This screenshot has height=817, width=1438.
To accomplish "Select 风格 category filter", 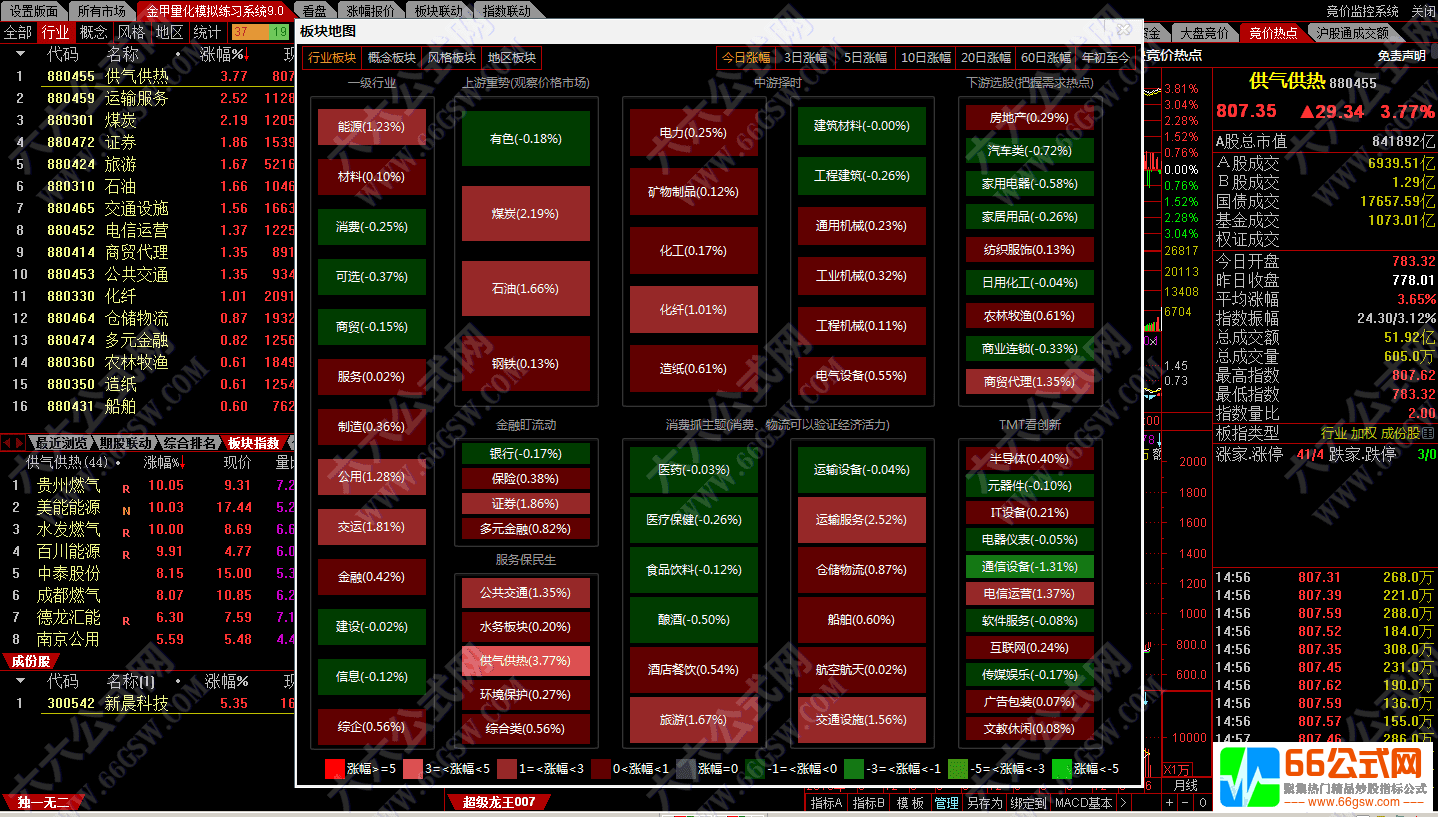I will pyautogui.click(x=130, y=32).
